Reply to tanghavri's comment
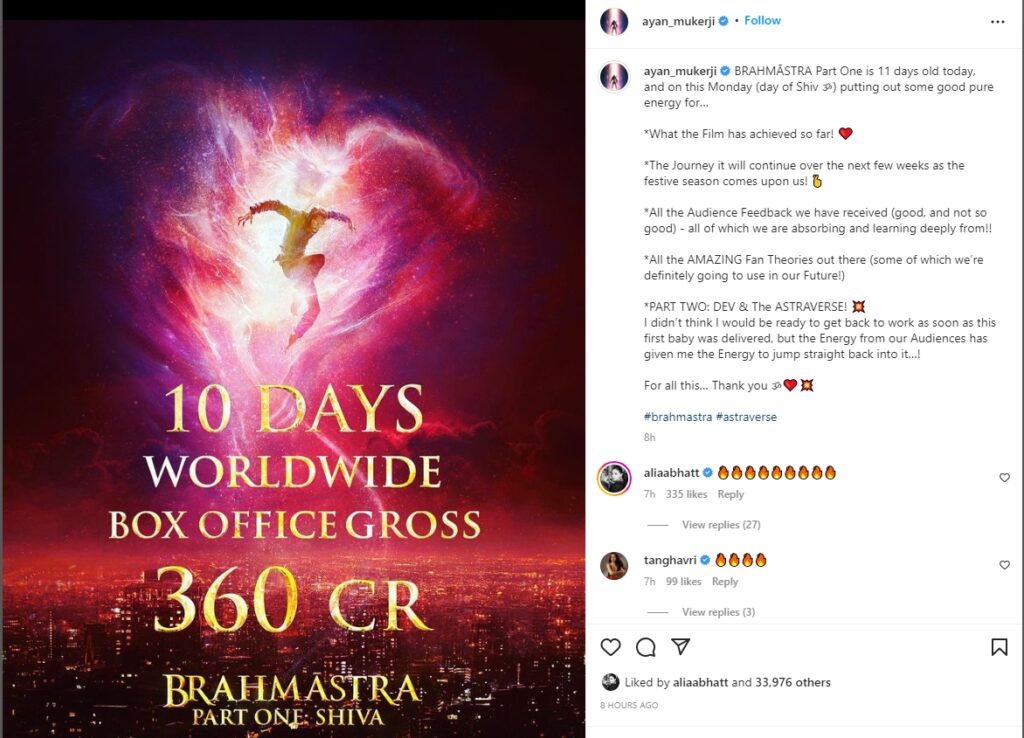 pyautogui.click(x=725, y=581)
